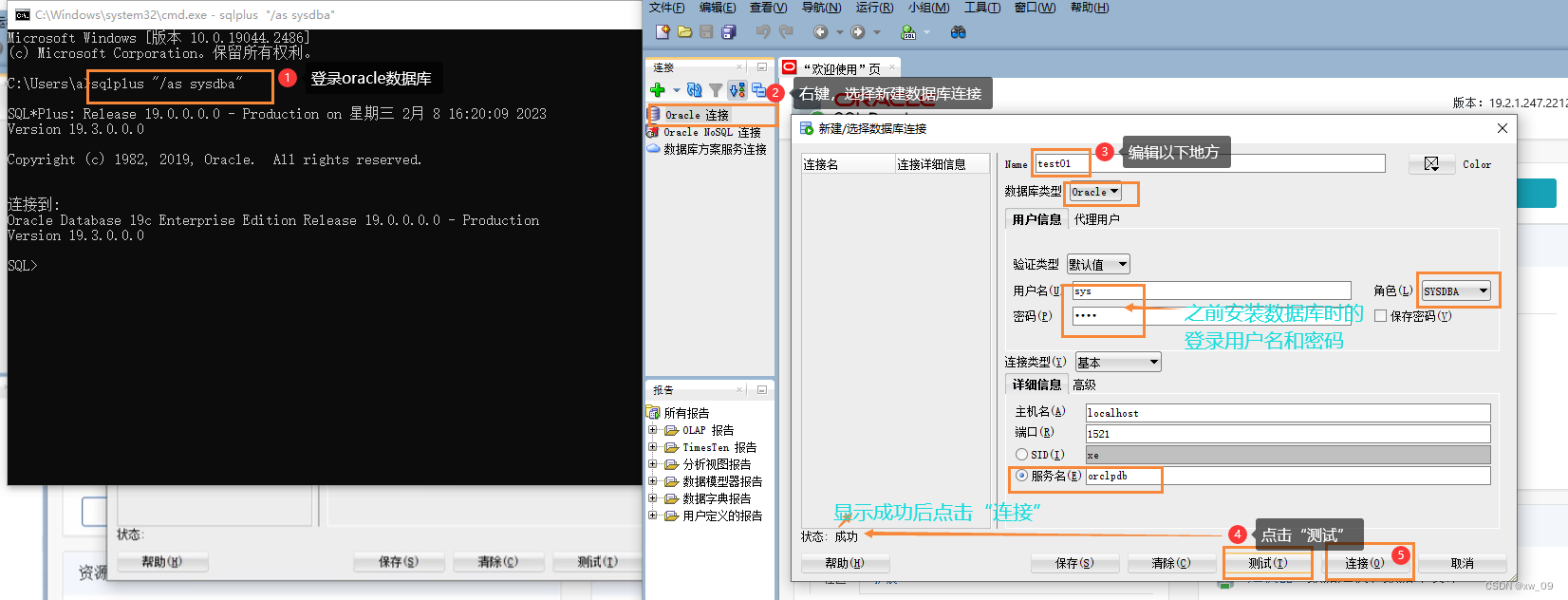The image size is (1568, 600).
Task: Open the Forward button history dropdown arrow
Action: [876, 32]
